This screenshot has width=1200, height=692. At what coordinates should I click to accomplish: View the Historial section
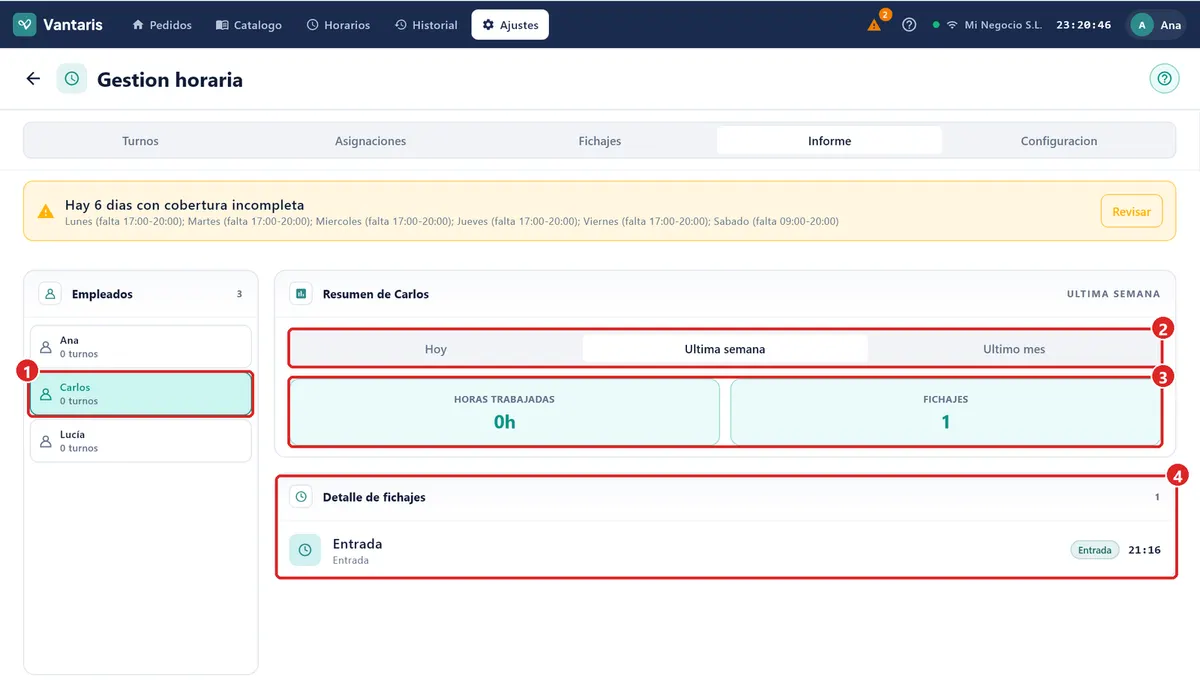[426, 25]
